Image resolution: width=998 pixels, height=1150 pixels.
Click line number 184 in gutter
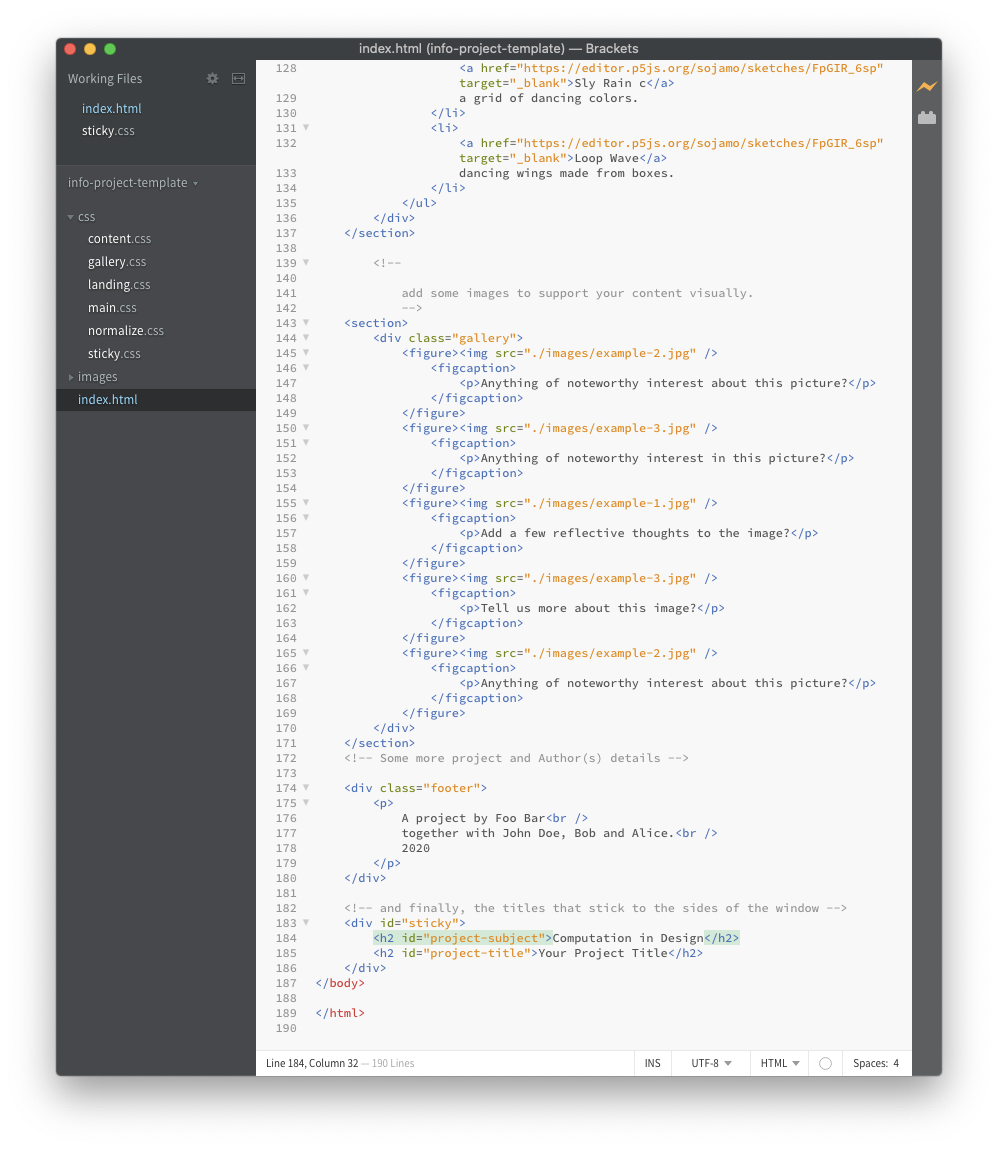[286, 938]
